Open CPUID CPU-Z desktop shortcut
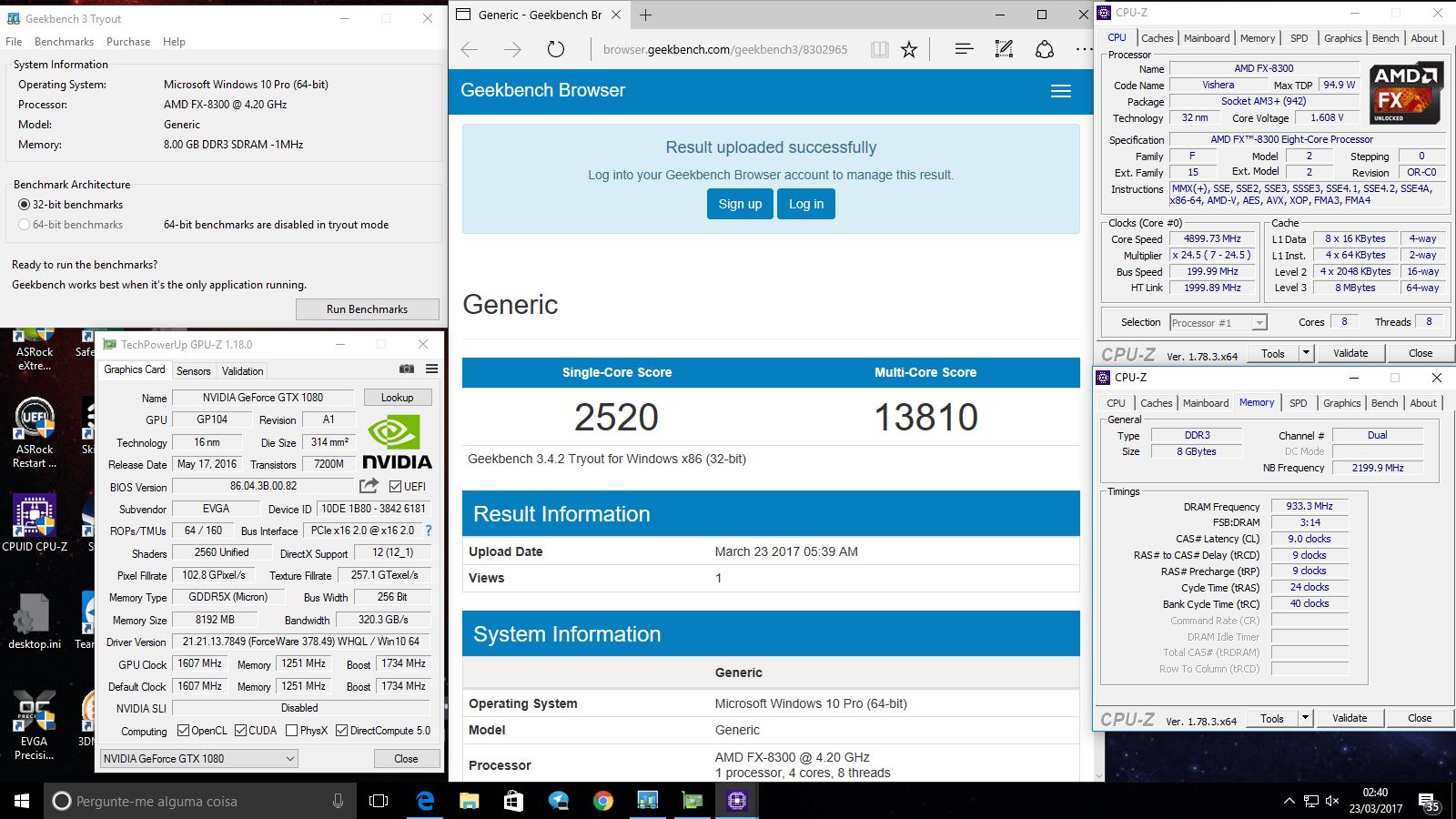This screenshot has height=819, width=1456. tap(35, 523)
